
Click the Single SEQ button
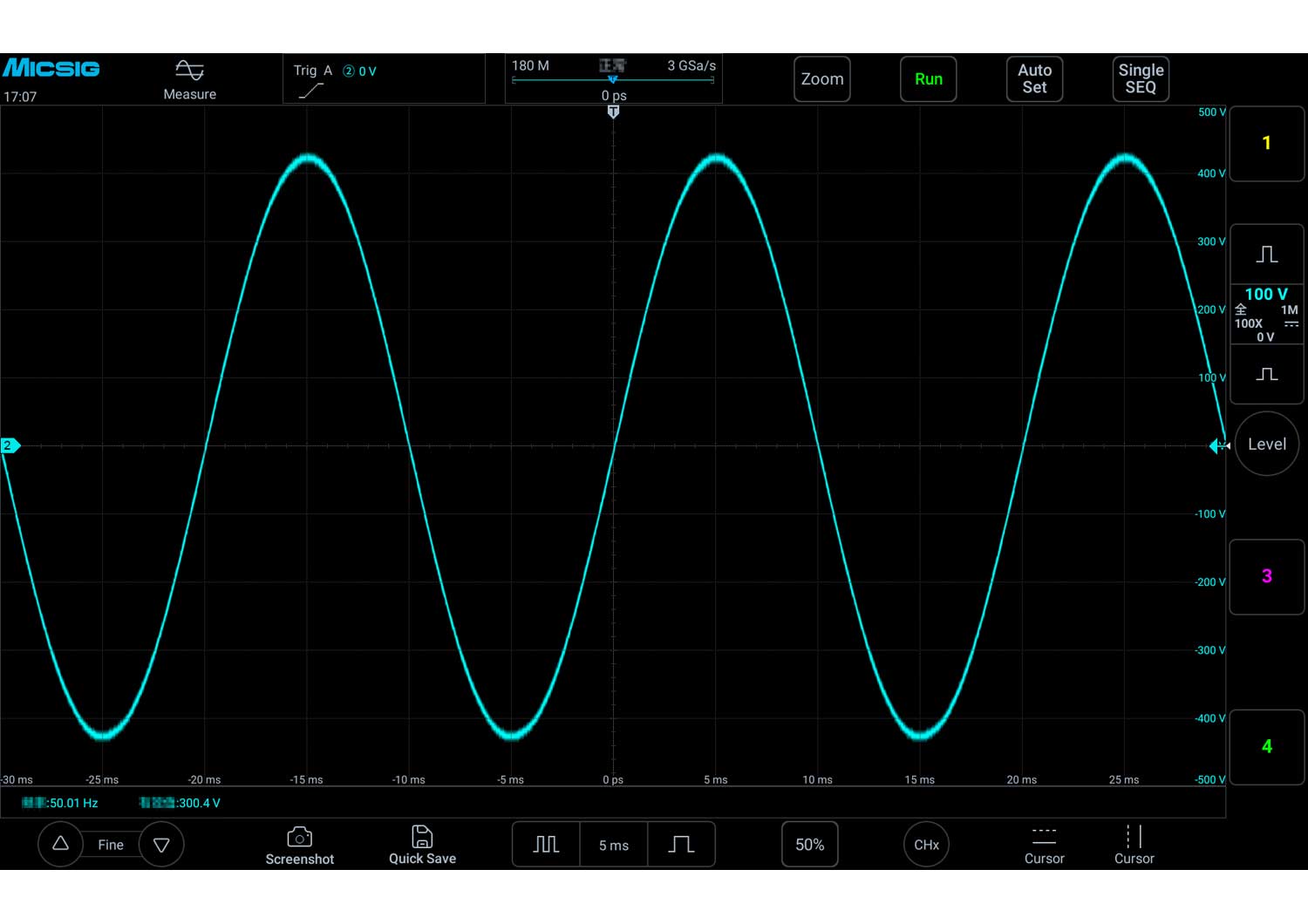[1141, 79]
